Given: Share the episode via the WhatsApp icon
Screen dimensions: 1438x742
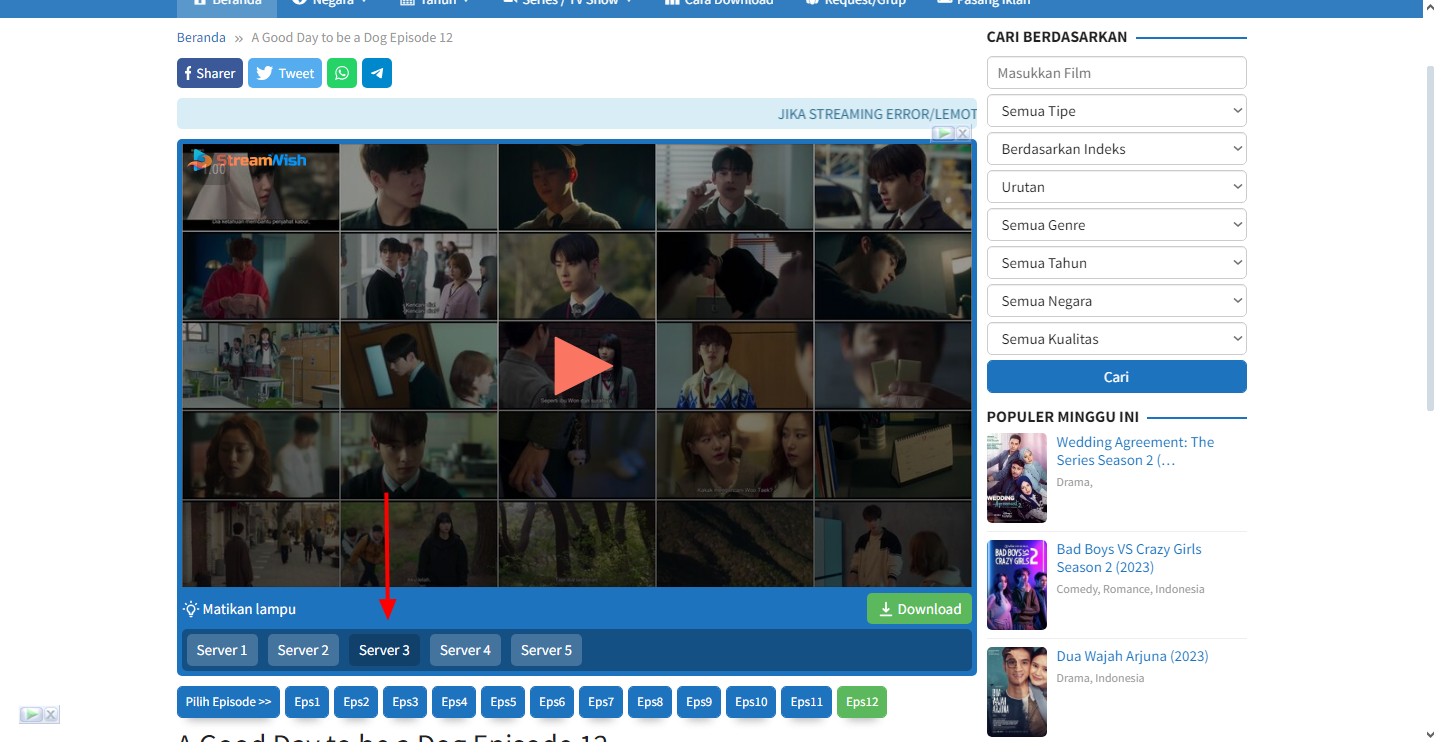Looking at the screenshot, I should (341, 72).
